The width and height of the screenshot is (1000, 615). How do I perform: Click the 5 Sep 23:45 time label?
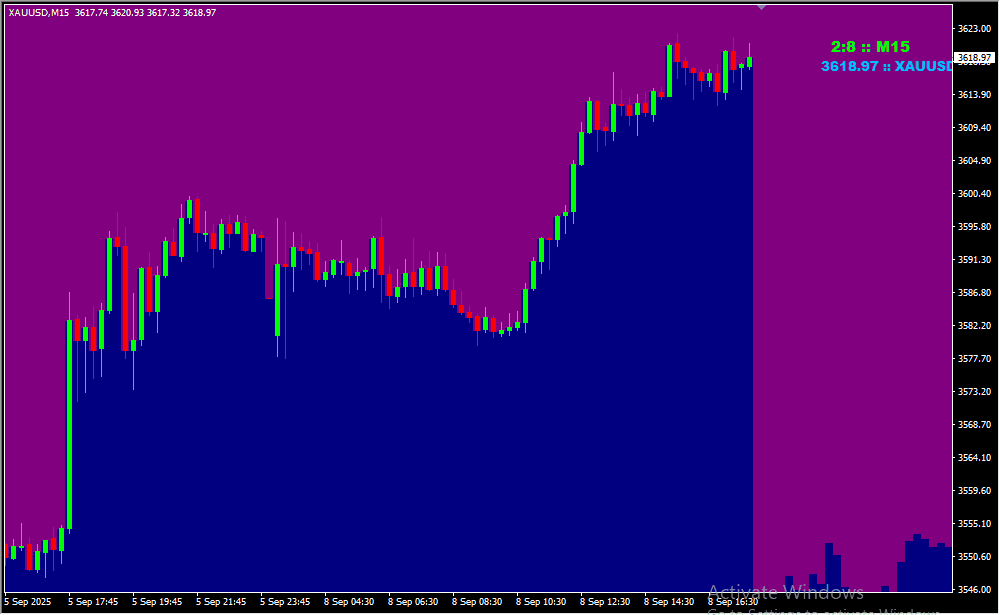(285, 602)
